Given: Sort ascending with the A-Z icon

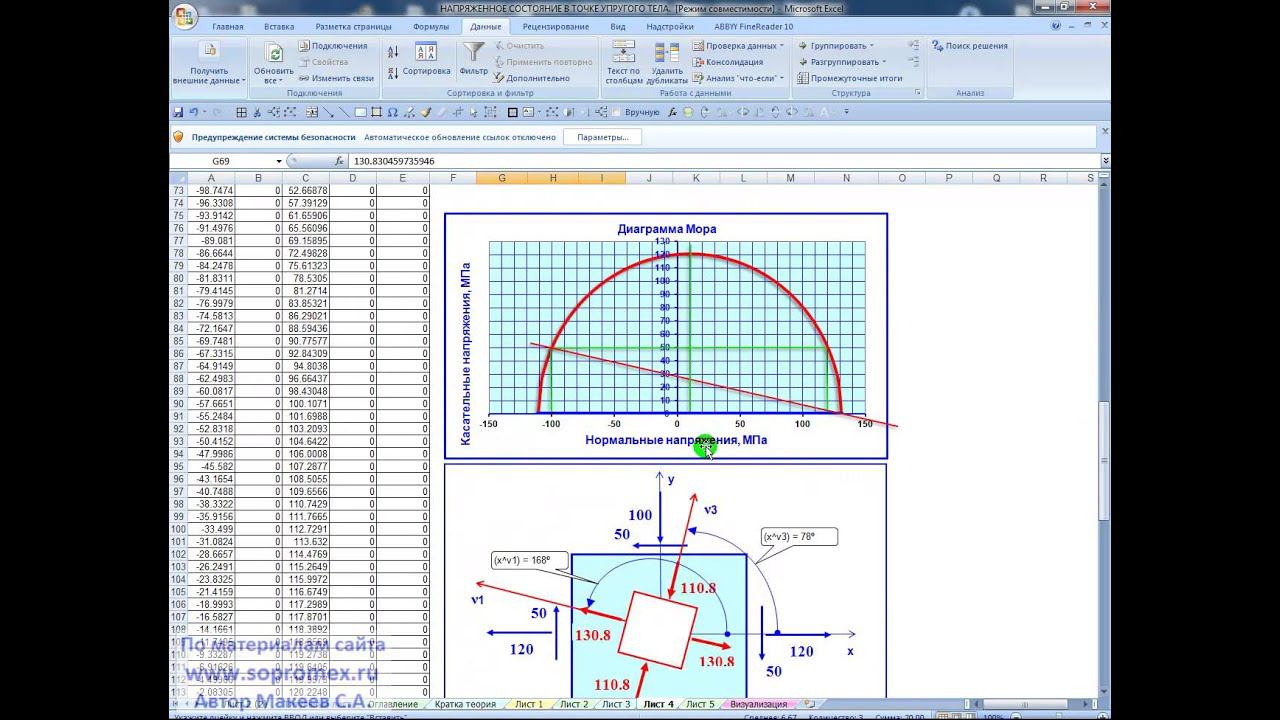Looking at the screenshot, I should (x=393, y=52).
